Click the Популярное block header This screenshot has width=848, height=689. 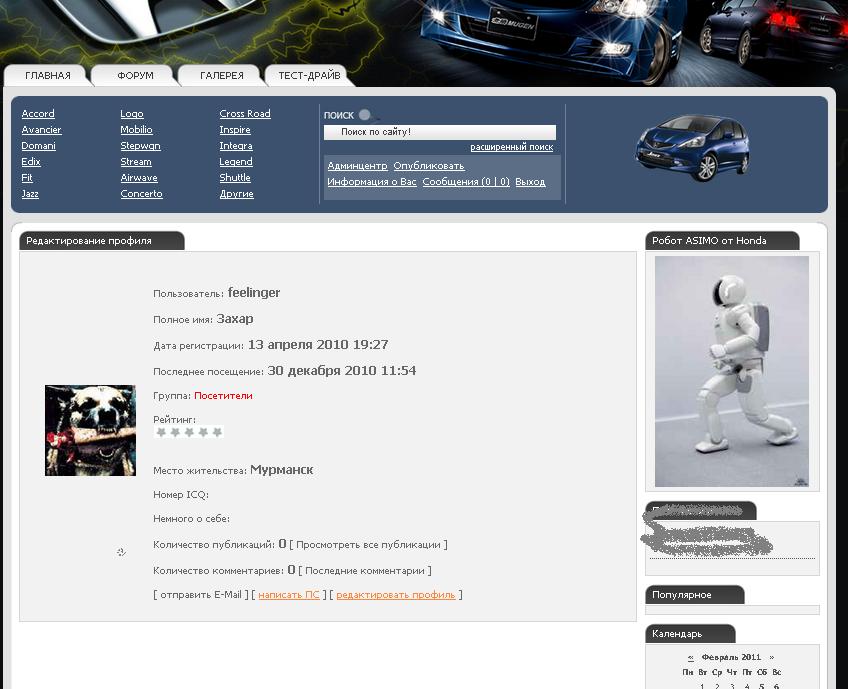(694, 595)
